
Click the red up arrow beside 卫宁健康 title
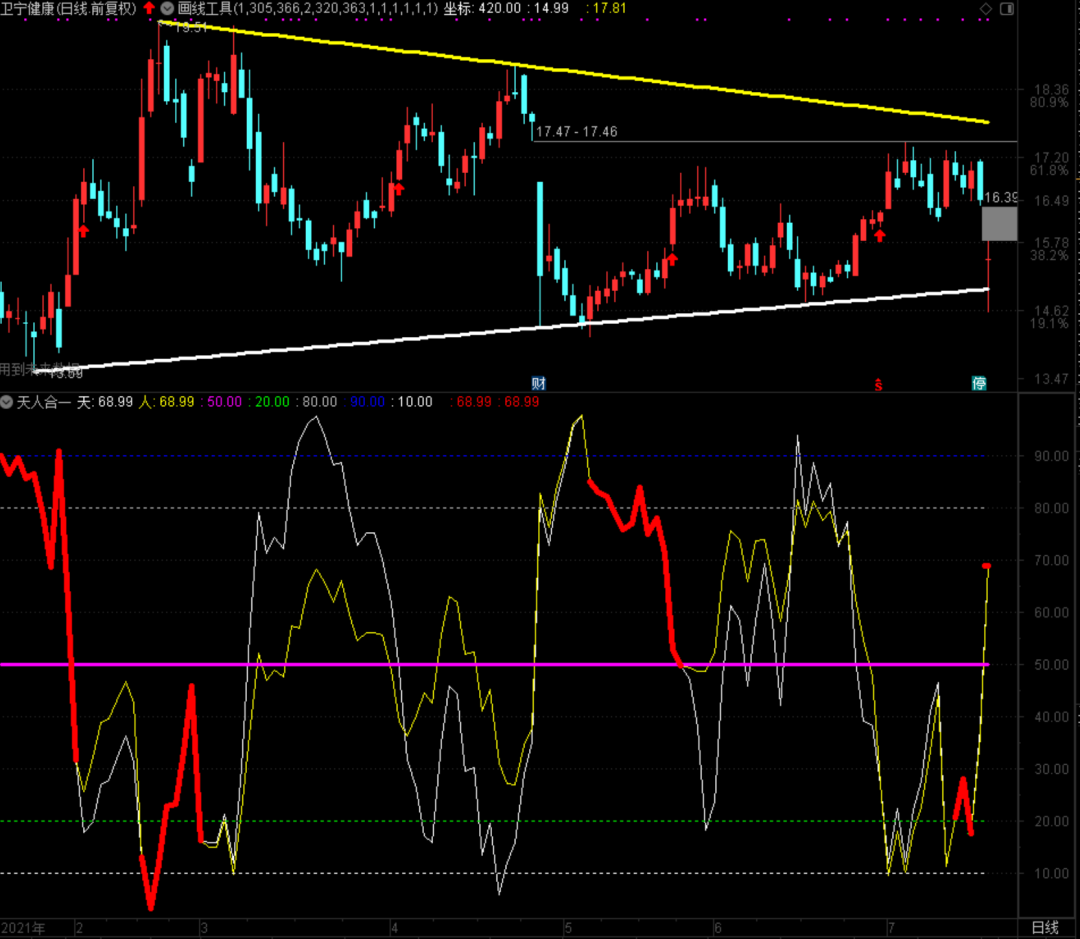click(x=149, y=8)
